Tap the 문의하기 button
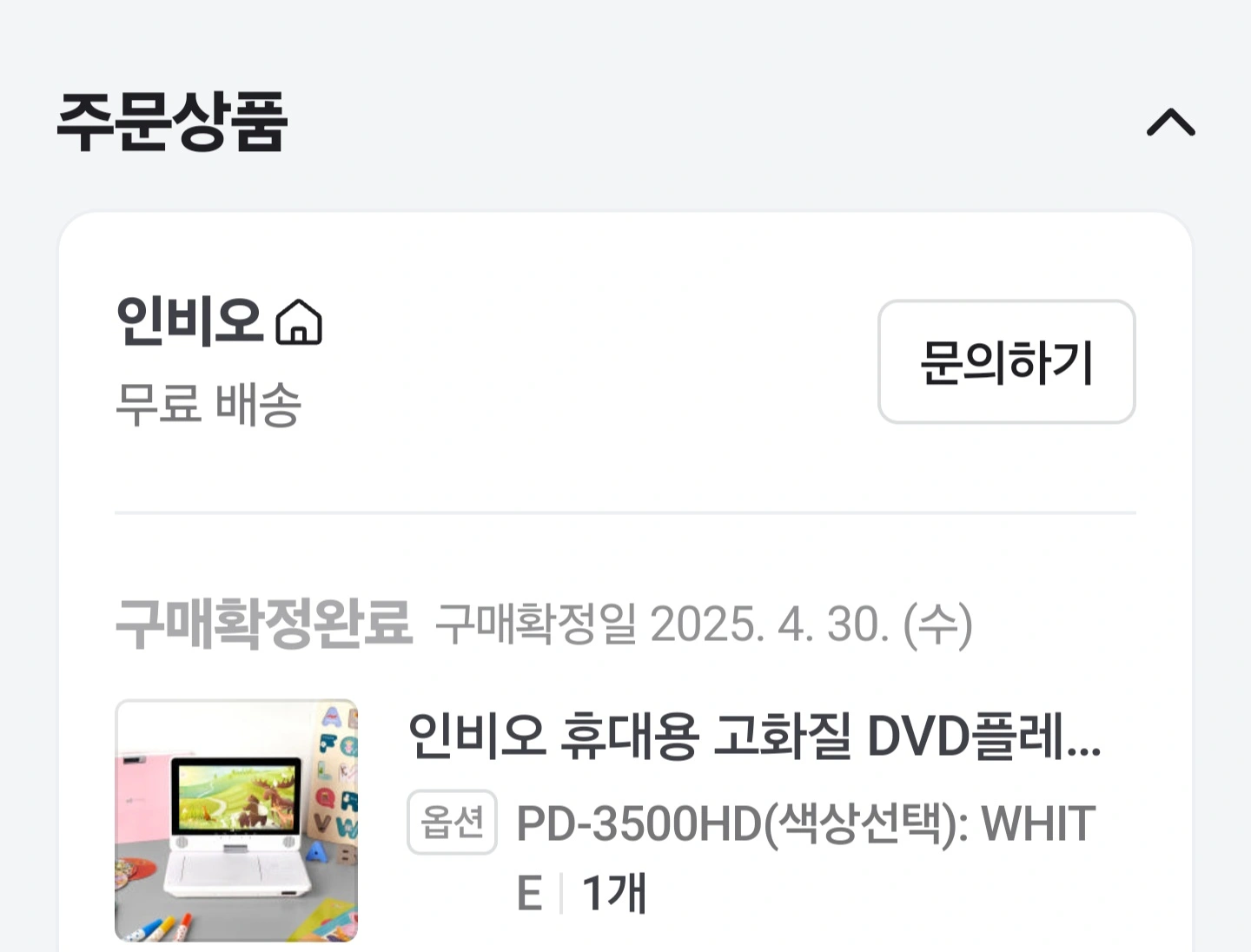1251x952 pixels. (x=1006, y=361)
